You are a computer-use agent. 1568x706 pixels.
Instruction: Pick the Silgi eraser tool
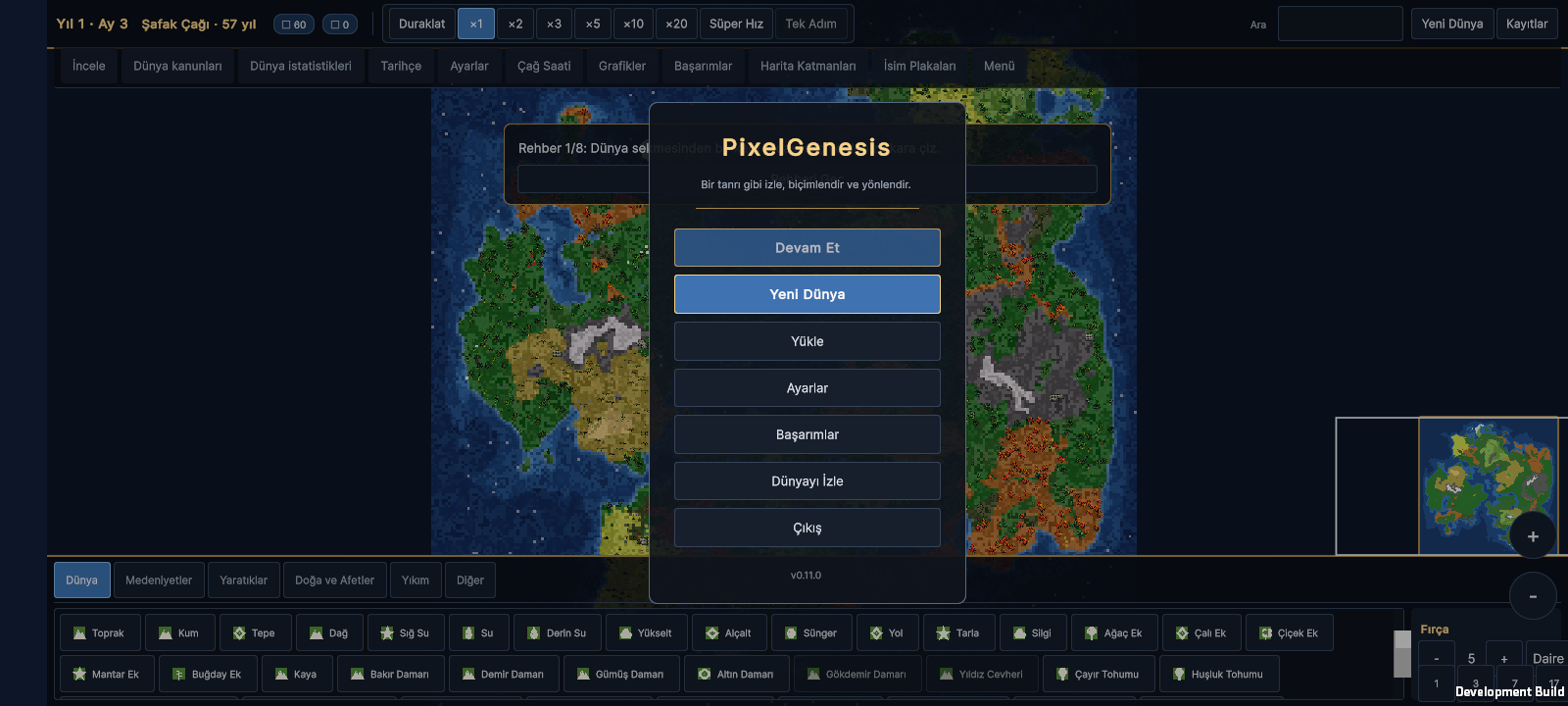1033,633
